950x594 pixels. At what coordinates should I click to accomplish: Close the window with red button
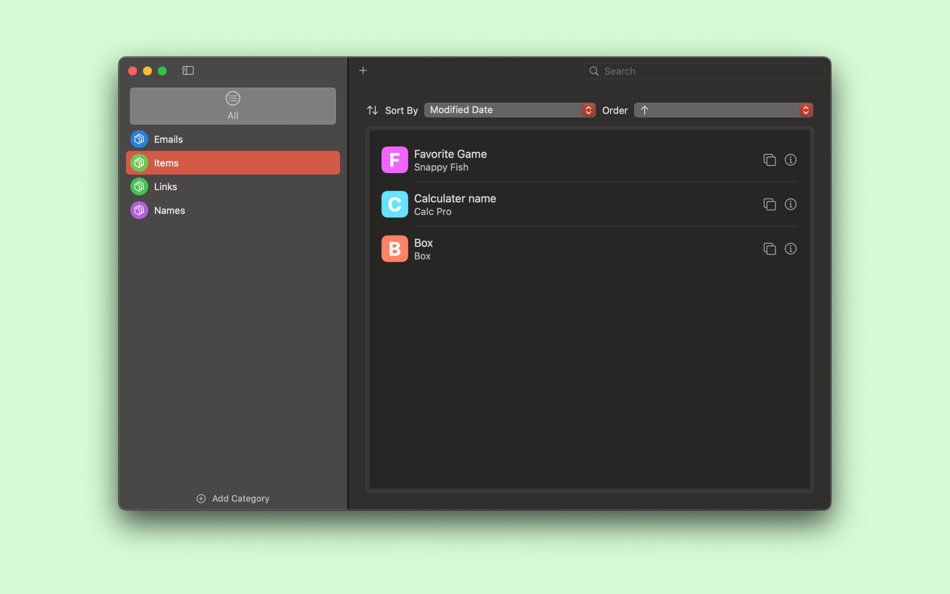pos(133,71)
